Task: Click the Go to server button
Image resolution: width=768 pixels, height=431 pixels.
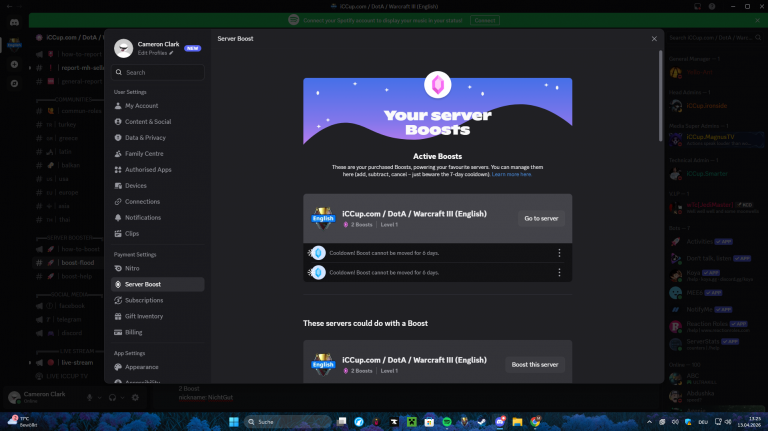Action: coord(541,218)
